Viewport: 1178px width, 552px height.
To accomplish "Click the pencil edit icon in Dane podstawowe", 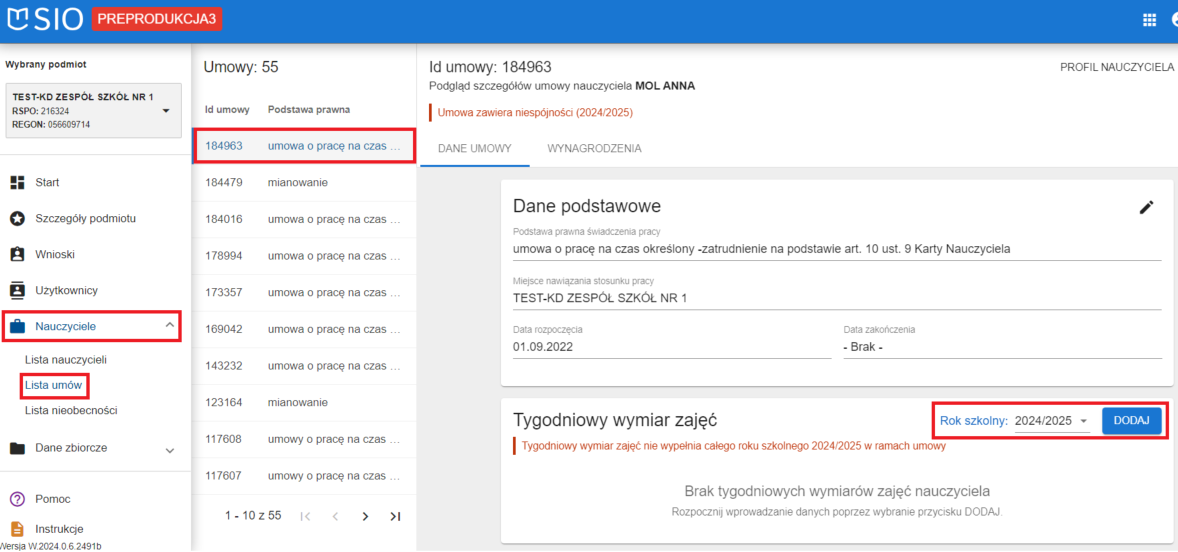I will point(1146,207).
